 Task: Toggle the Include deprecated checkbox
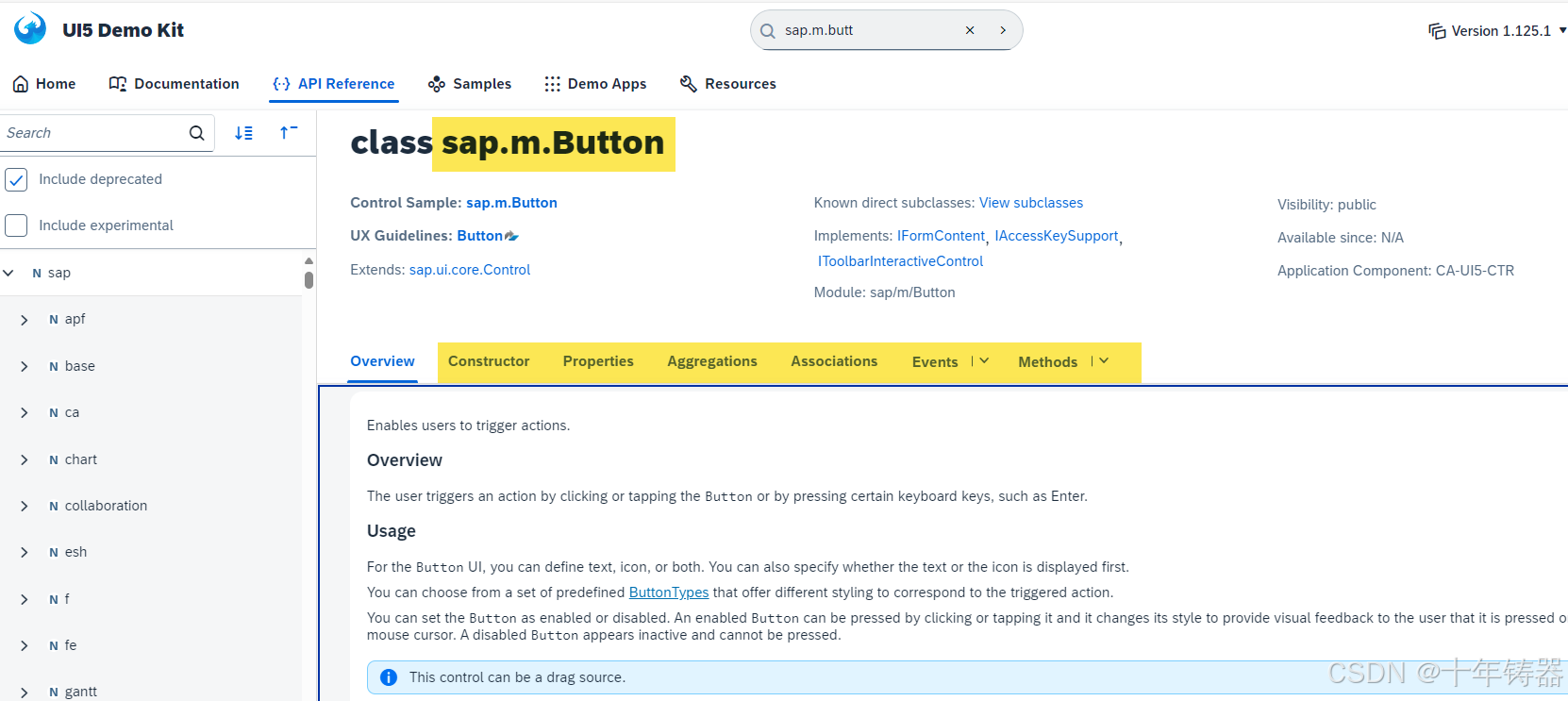16,179
